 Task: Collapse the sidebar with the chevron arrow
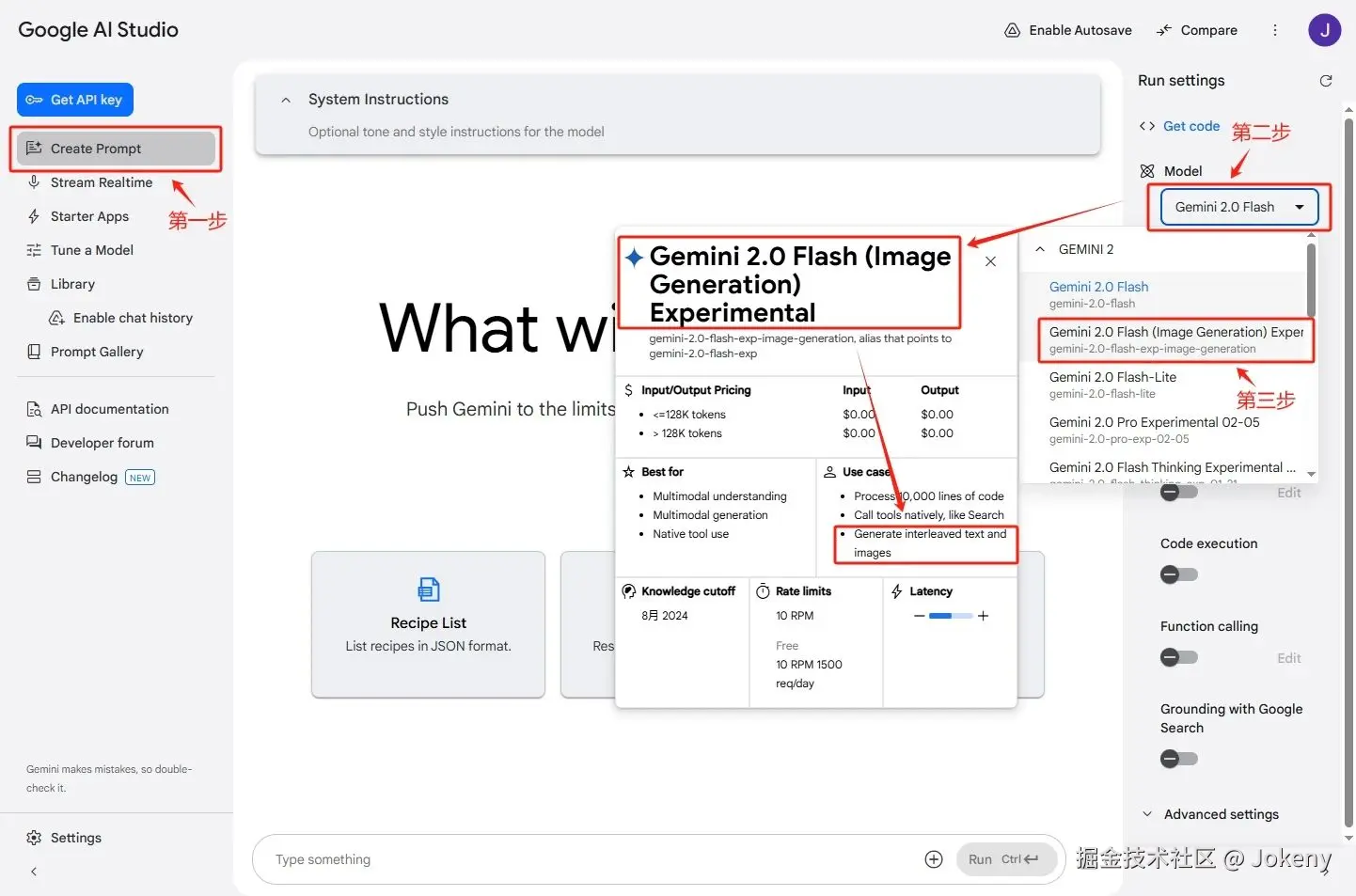[x=34, y=872]
